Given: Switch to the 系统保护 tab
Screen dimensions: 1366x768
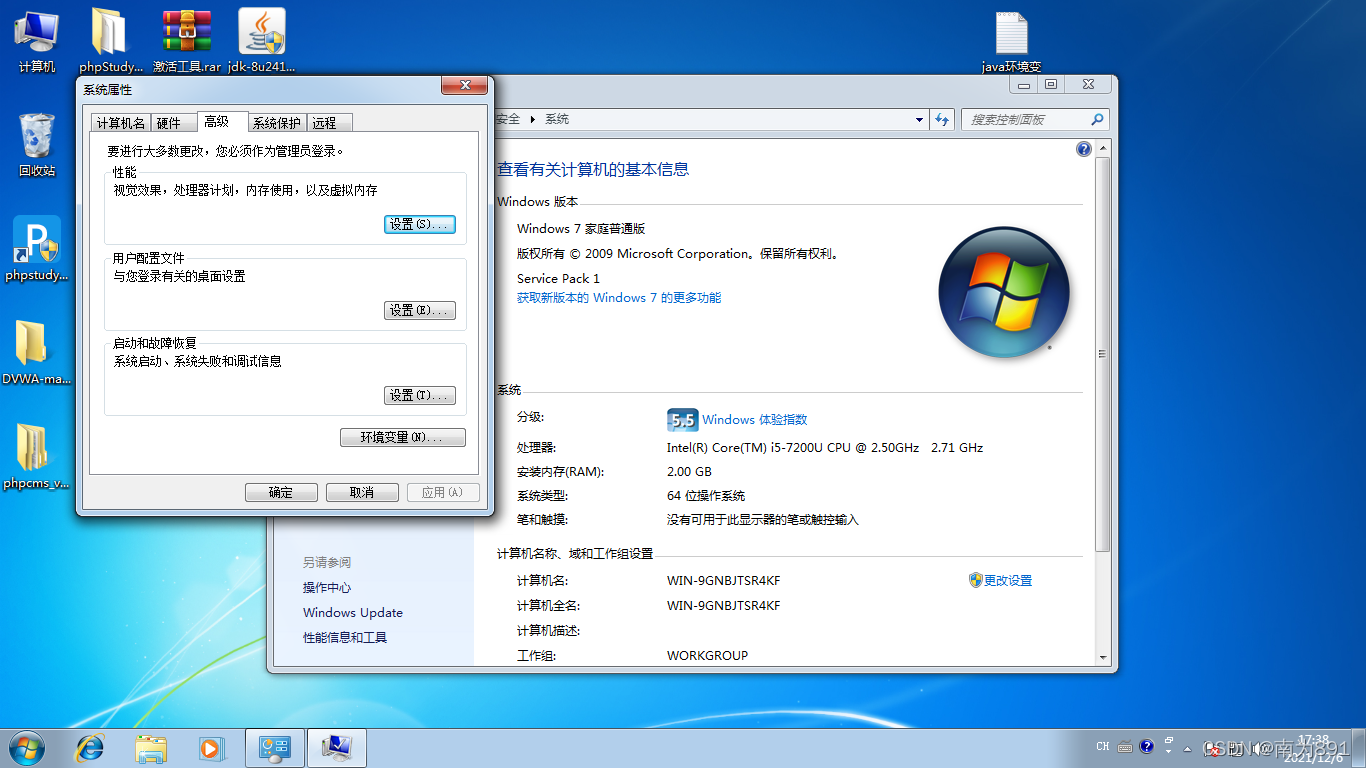Looking at the screenshot, I should 277,123.
